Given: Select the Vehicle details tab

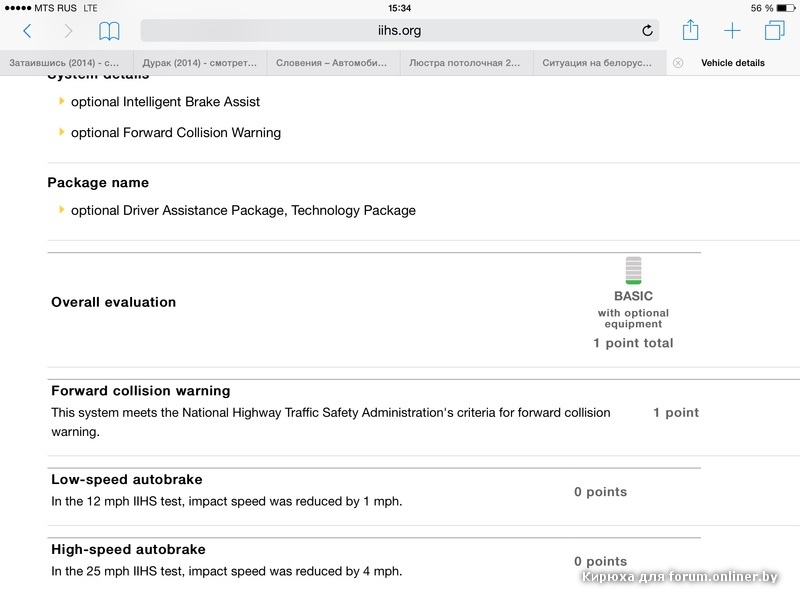Looking at the screenshot, I should 733,63.
